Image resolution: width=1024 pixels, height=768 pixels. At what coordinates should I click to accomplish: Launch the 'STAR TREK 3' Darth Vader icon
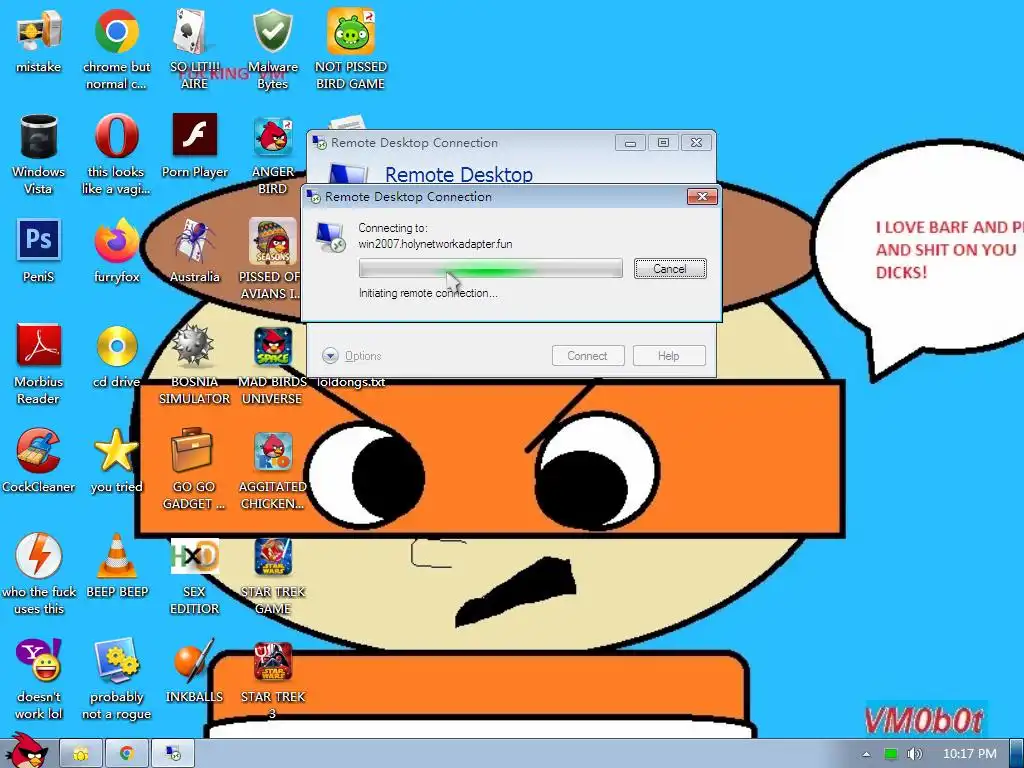tap(273, 661)
